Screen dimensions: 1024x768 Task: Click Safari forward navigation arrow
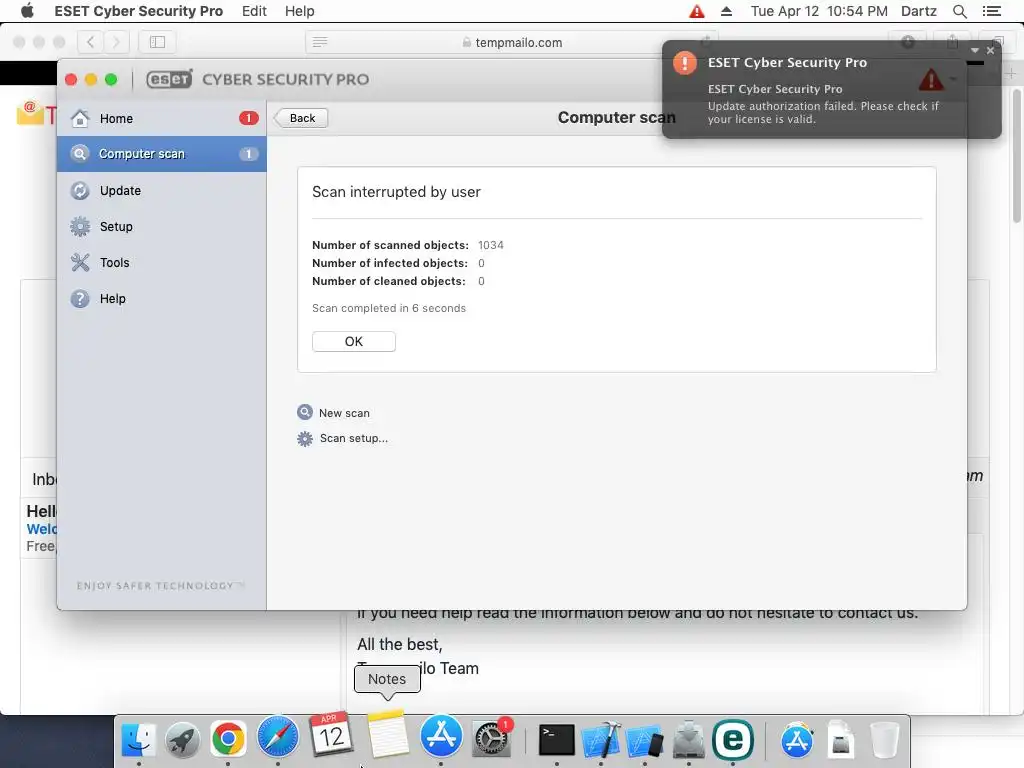click(116, 42)
